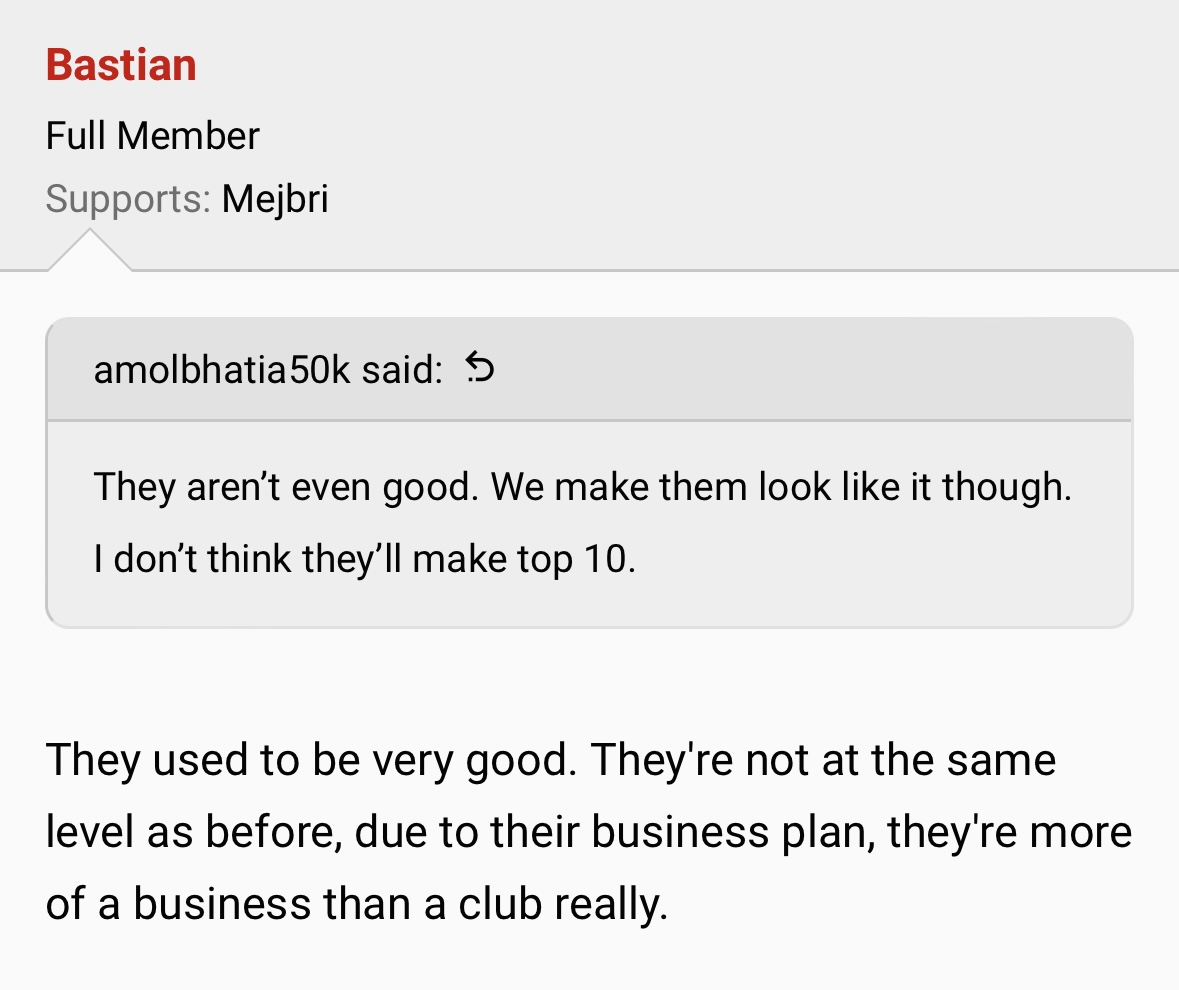The image size is (1179, 990).
Task: Click reply line starting "level as before"
Action: (589, 831)
